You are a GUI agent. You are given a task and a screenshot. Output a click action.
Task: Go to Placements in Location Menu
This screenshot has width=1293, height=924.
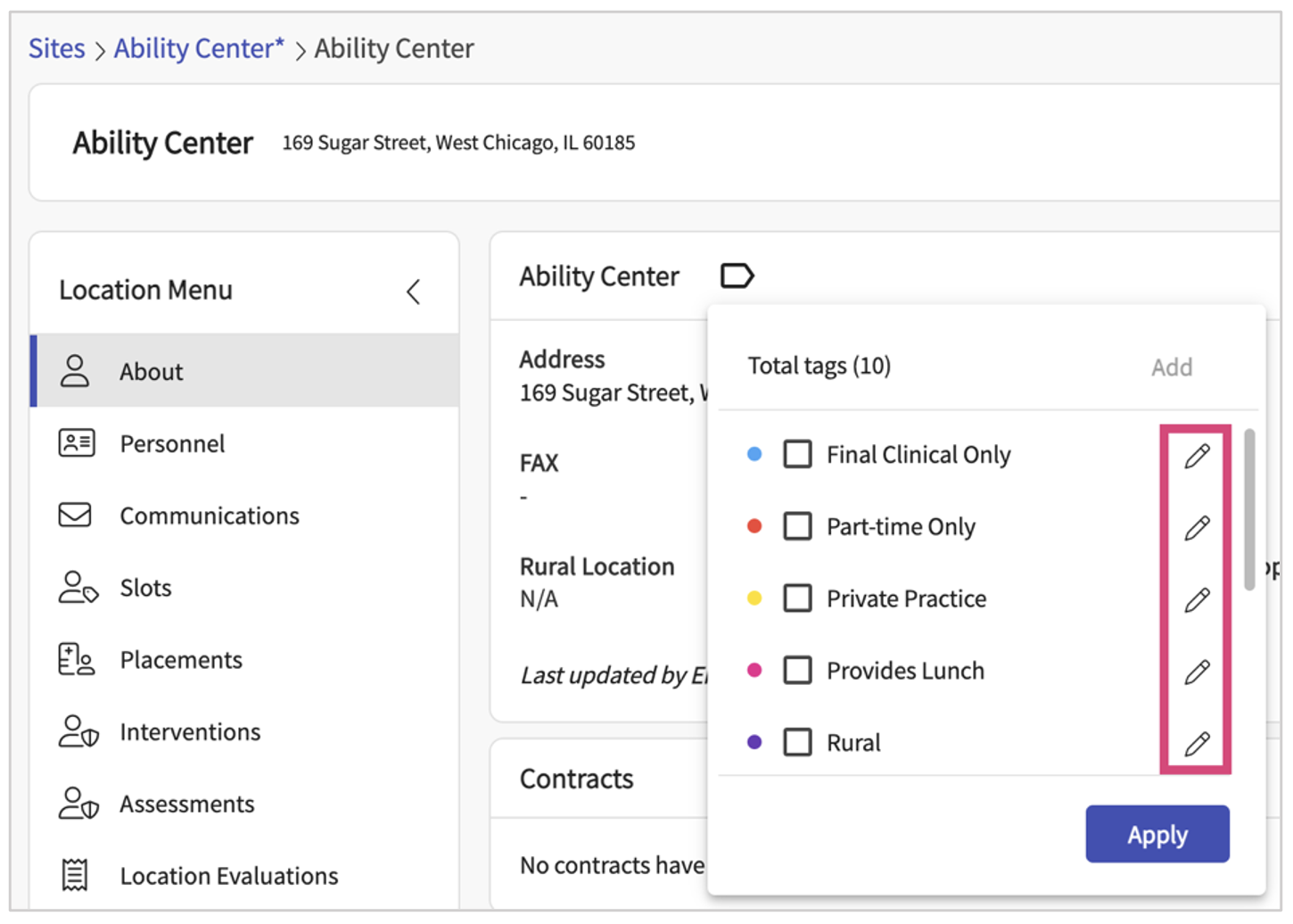(x=181, y=660)
